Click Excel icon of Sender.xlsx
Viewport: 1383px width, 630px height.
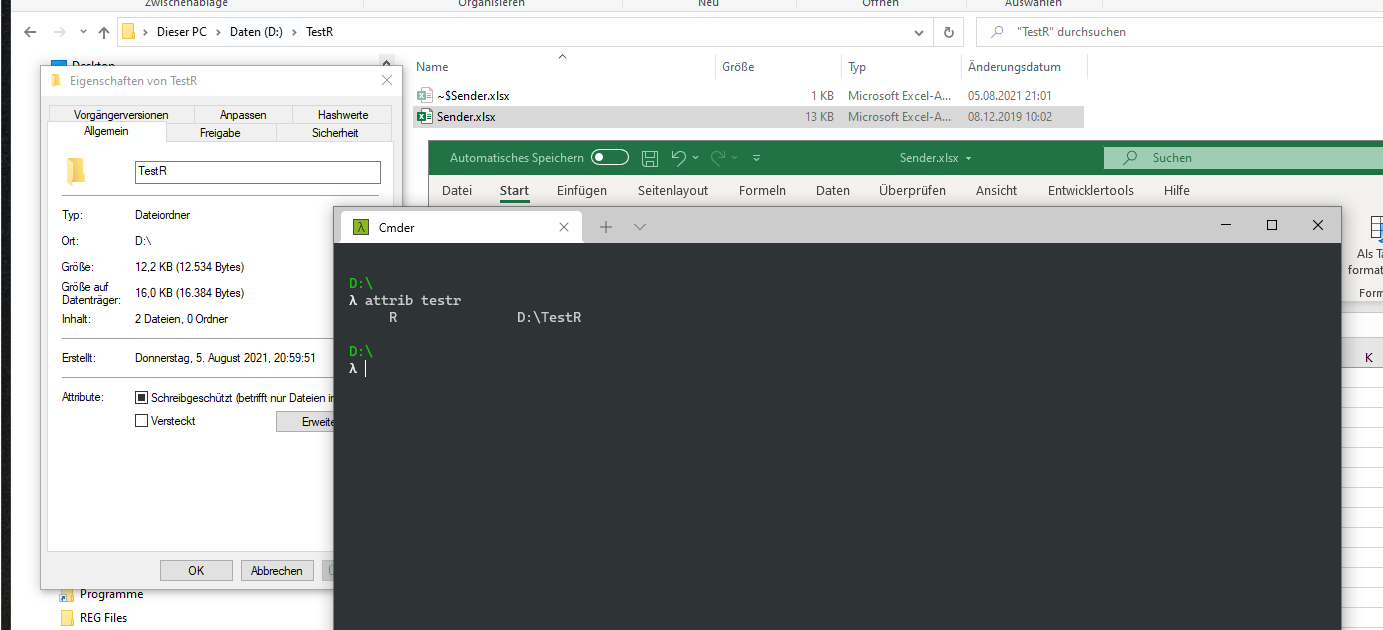424,117
